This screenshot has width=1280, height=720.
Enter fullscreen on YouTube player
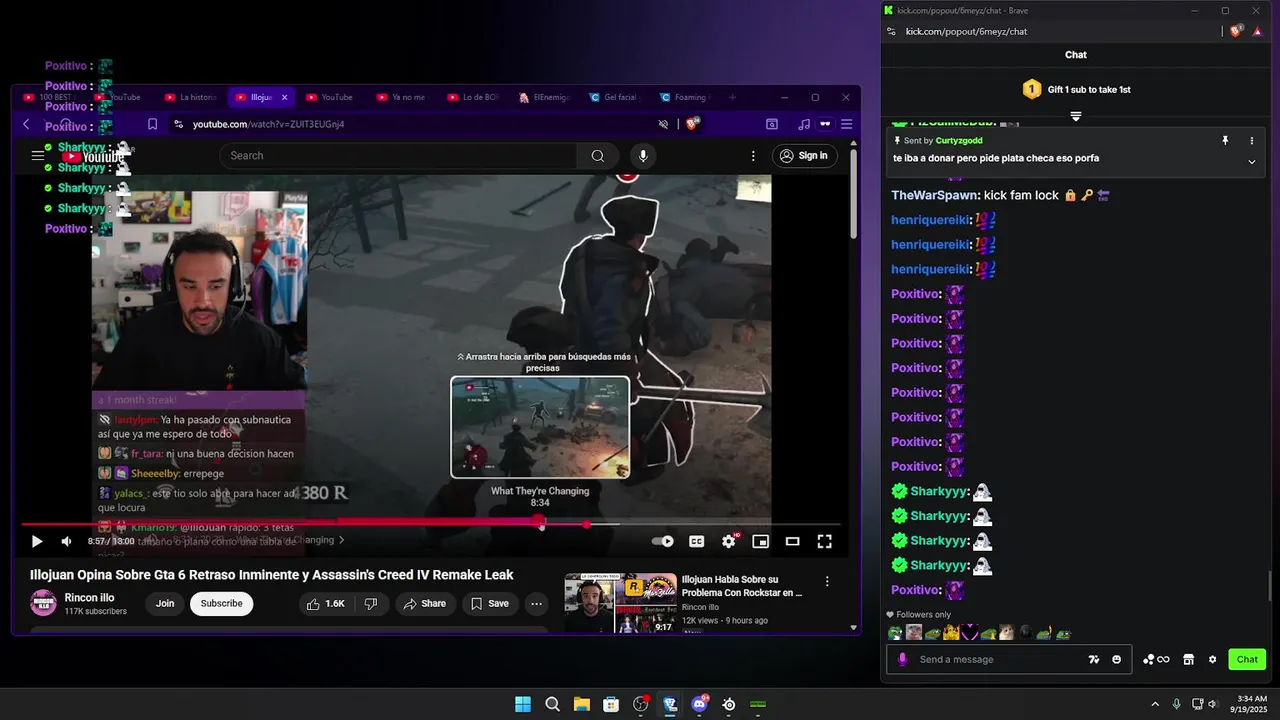coord(824,541)
